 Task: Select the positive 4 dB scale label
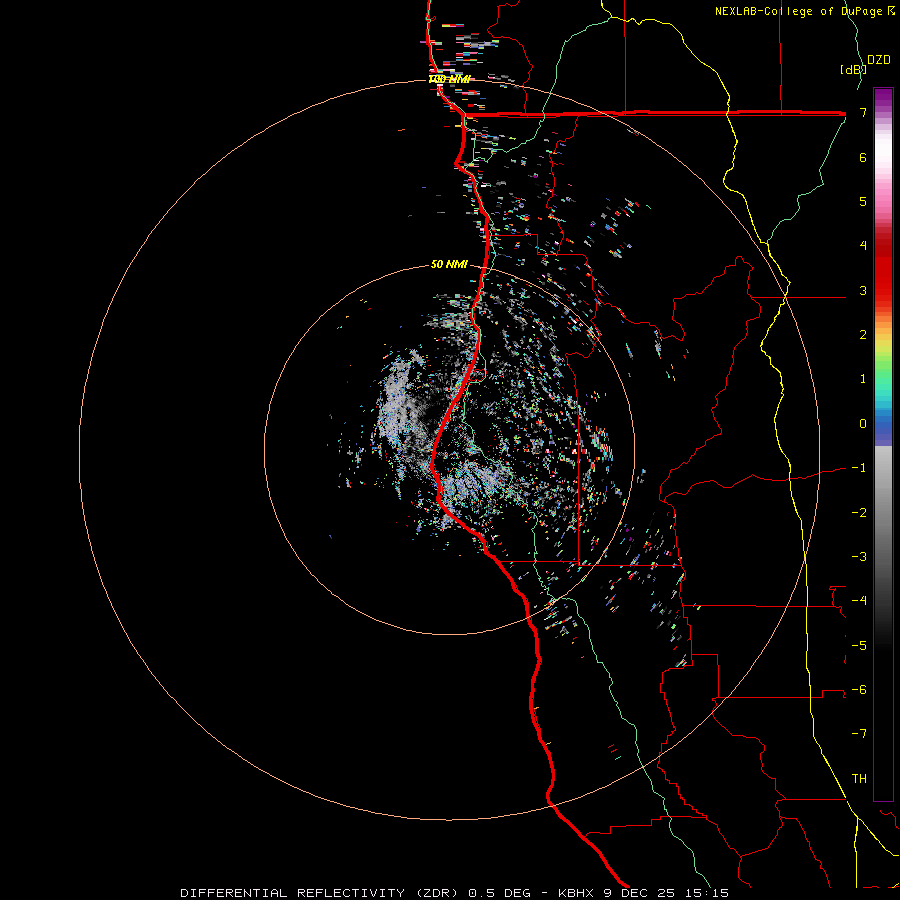point(863,246)
